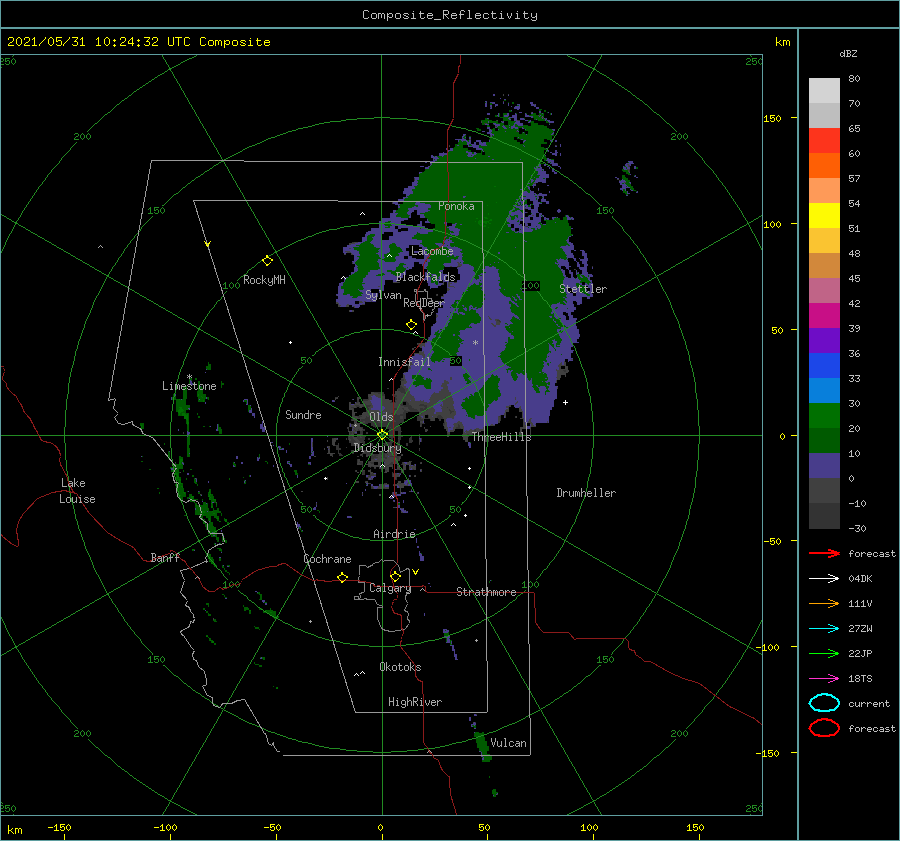
Task: Click the Blackfalds city label
Action: pos(425,277)
